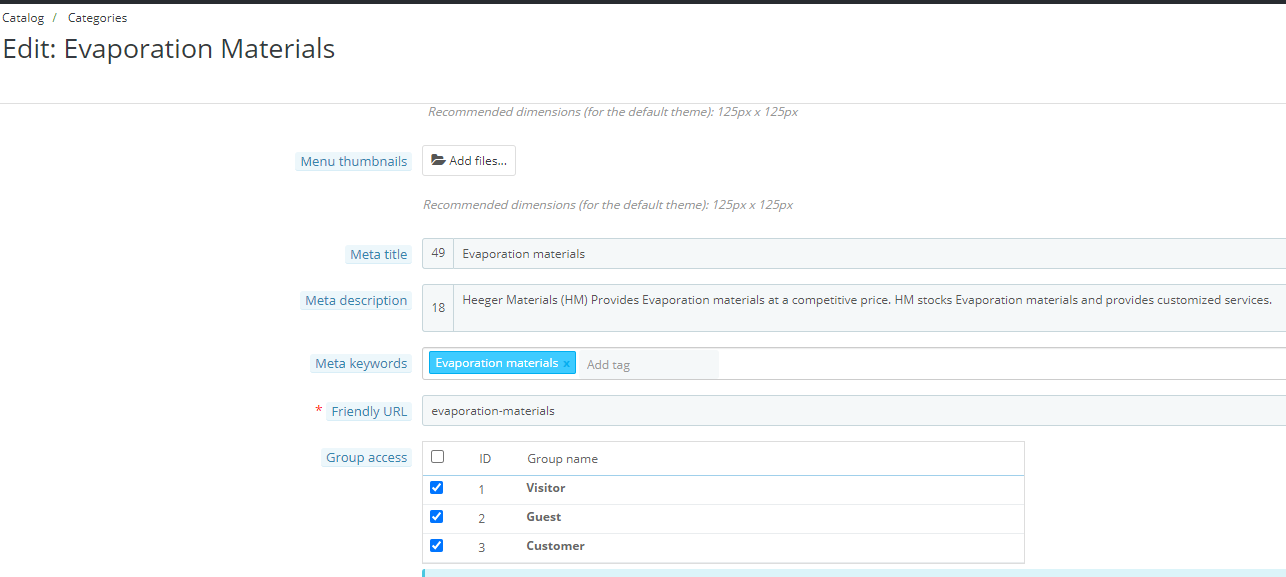The height and width of the screenshot is (577, 1286).
Task: Select the Evaporation materials keyword tag
Action: (497, 363)
